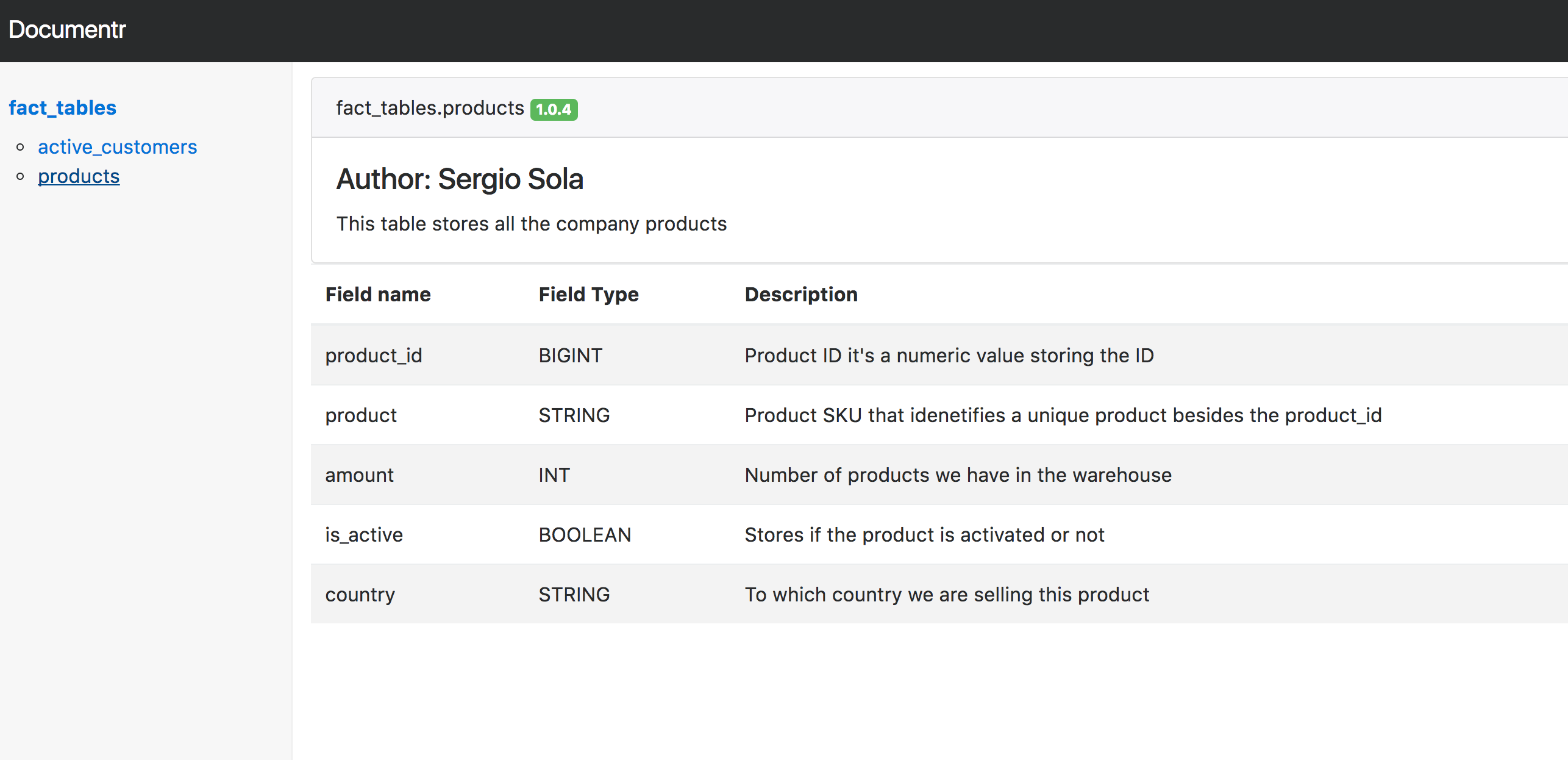Click the INT type cell
The image size is (1568, 760).
(554, 475)
